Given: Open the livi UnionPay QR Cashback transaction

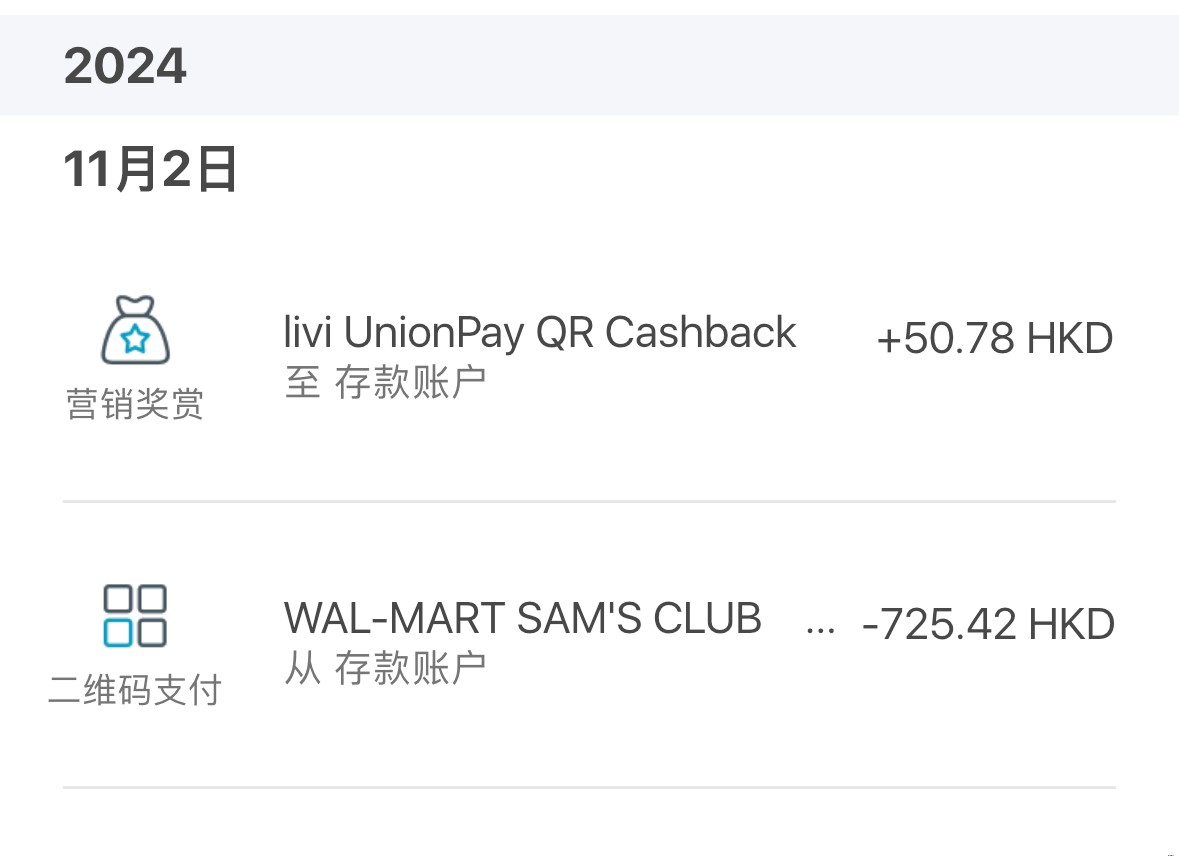Looking at the screenshot, I should (x=540, y=333).
